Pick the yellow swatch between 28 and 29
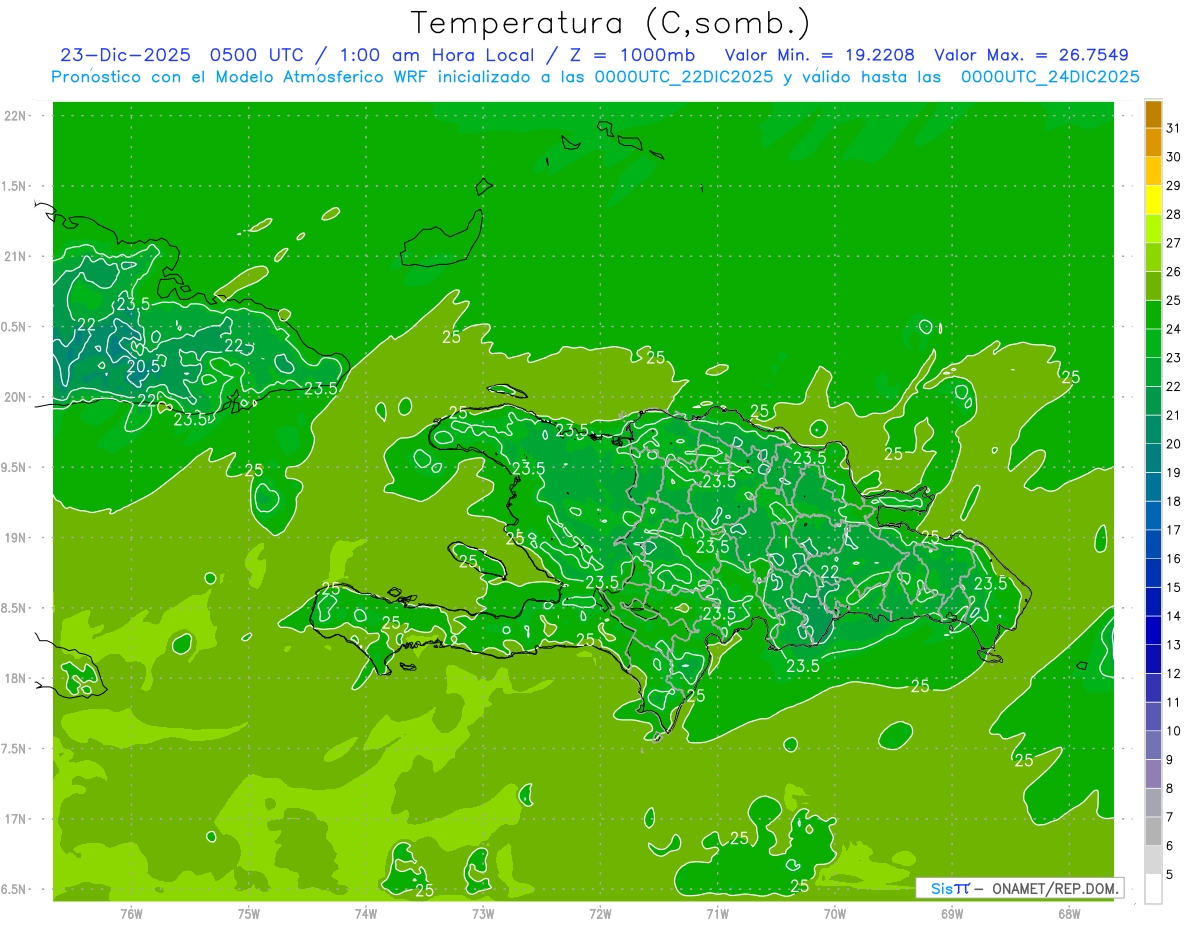Screen dimensions: 1200x927 tap(1153, 200)
